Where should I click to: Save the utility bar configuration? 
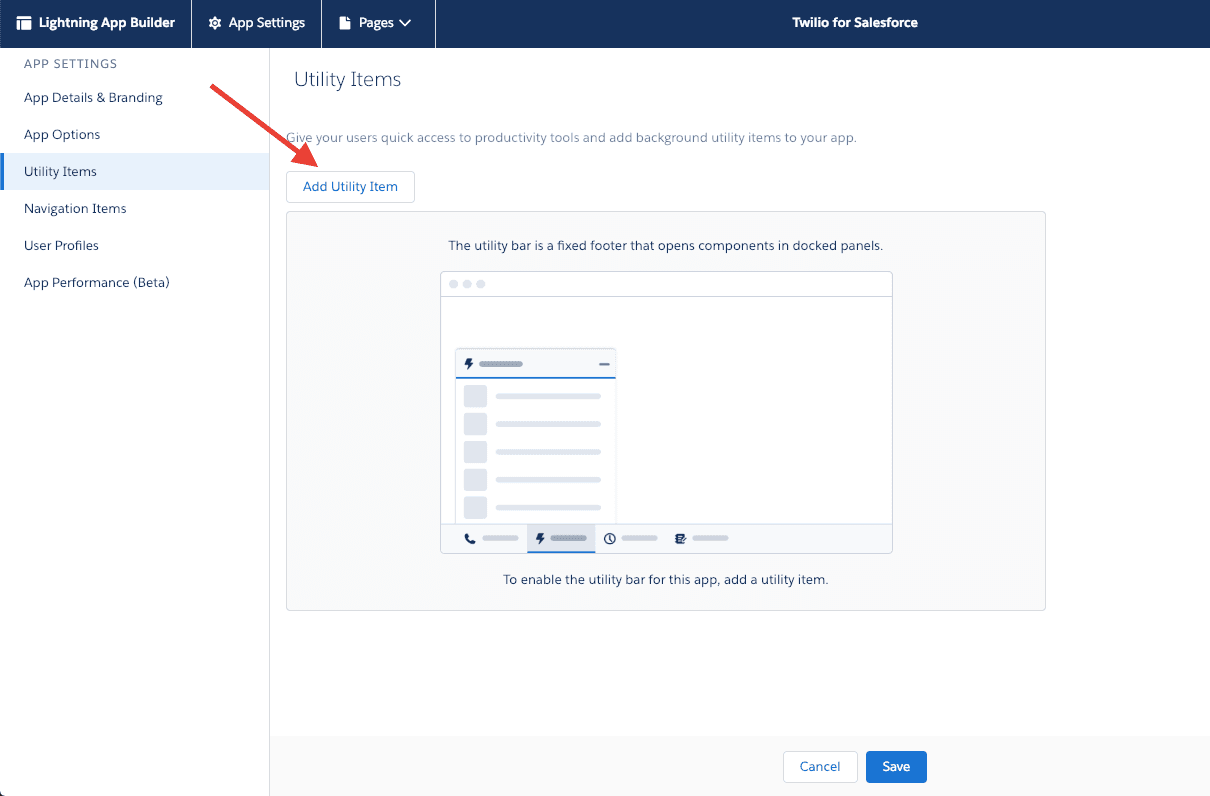(895, 766)
